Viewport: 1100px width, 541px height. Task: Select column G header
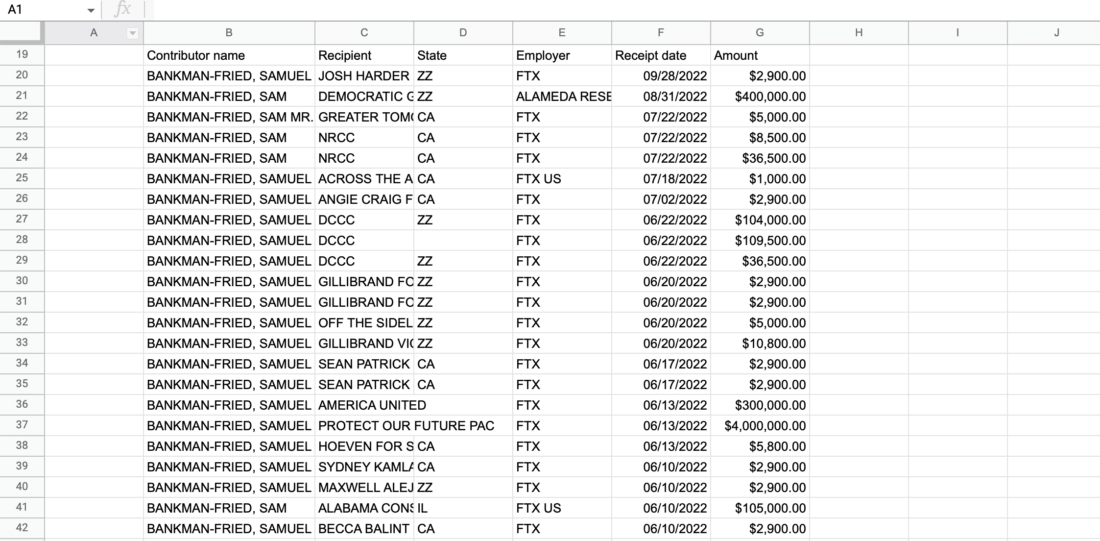point(760,33)
